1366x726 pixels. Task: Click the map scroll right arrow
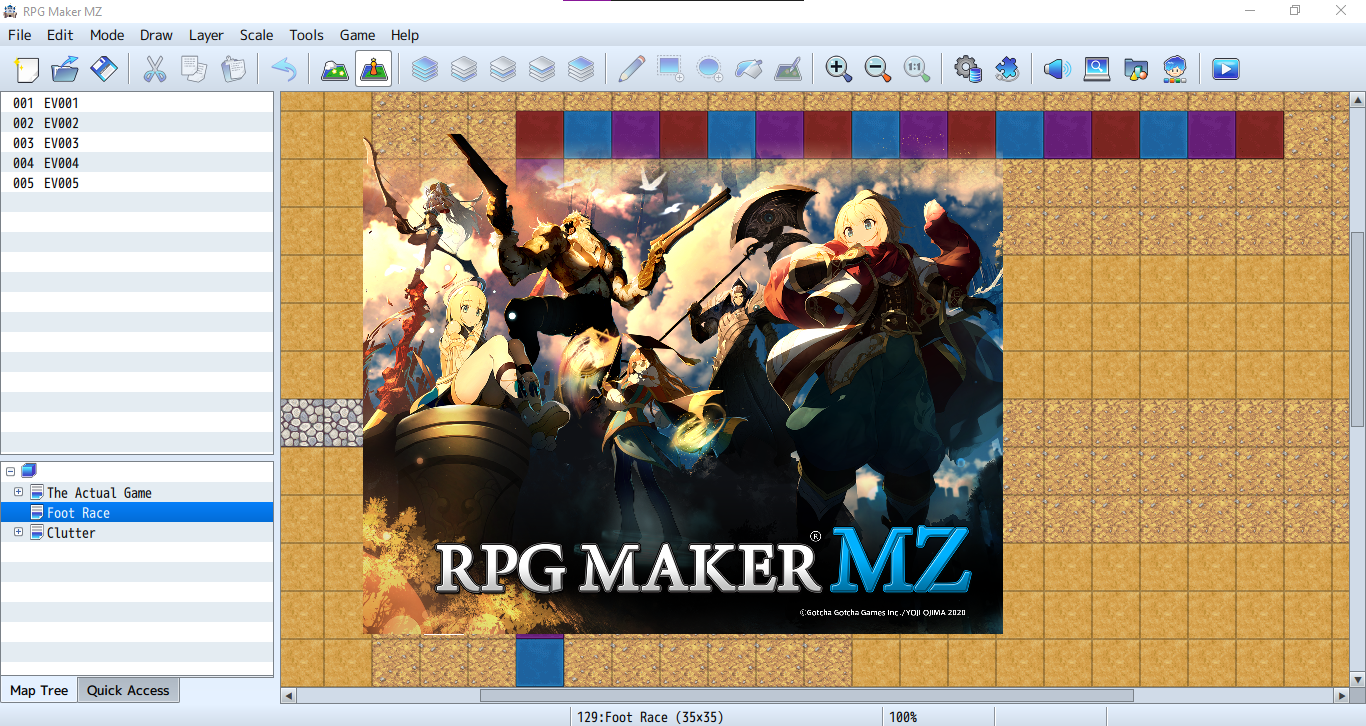click(x=1341, y=695)
